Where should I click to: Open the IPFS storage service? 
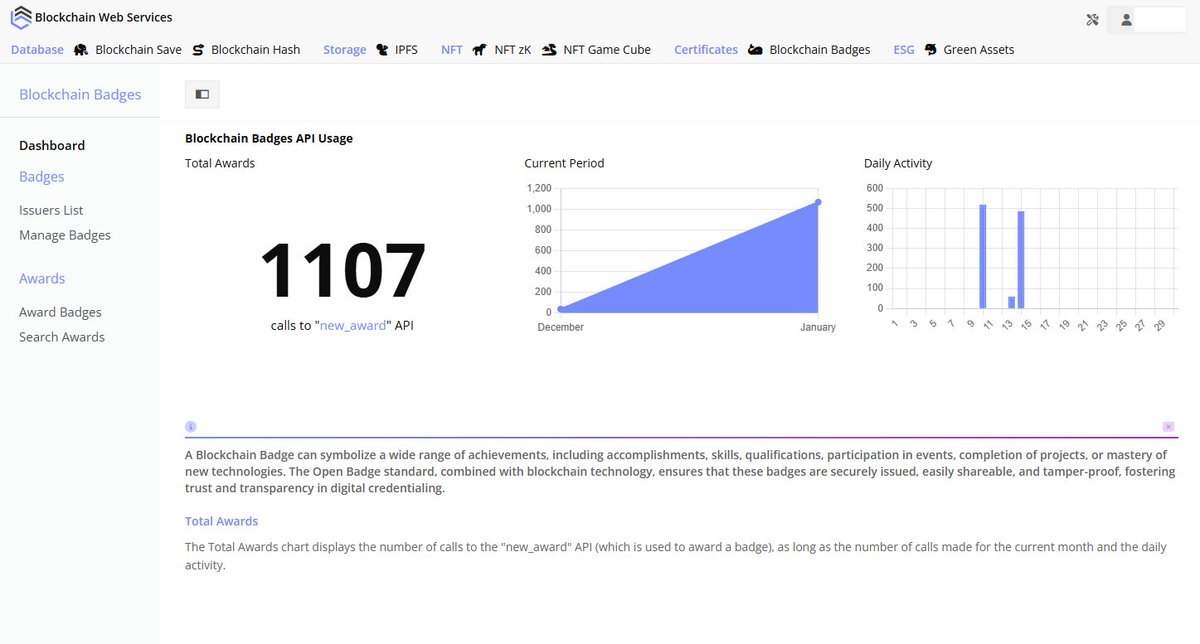(406, 49)
